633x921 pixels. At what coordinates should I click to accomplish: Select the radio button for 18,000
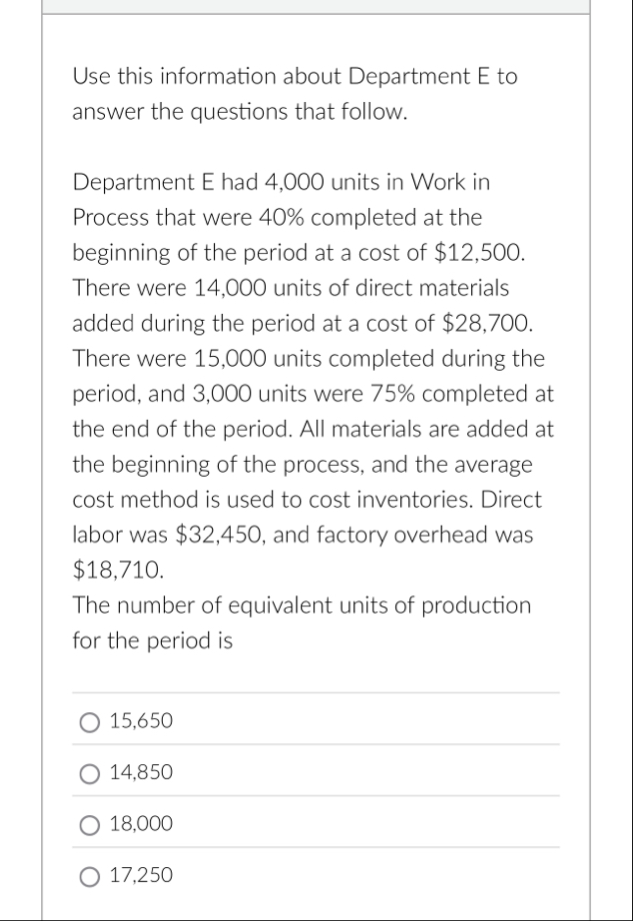tap(91, 824)
